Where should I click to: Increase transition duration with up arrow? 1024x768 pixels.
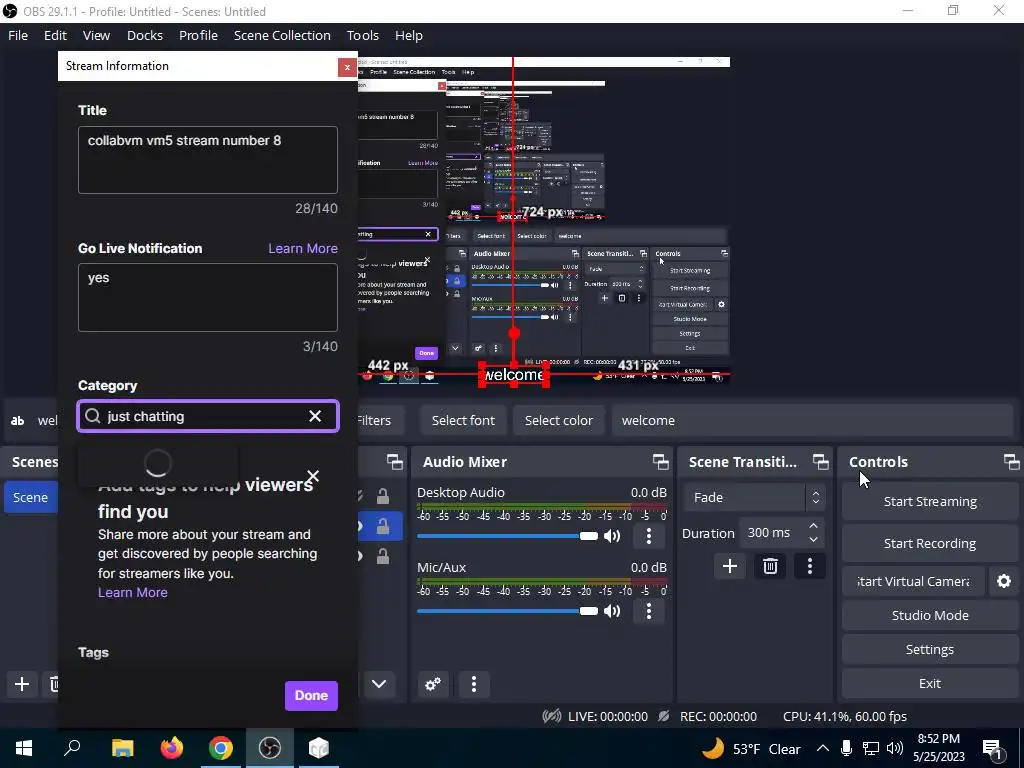point(813,526)
